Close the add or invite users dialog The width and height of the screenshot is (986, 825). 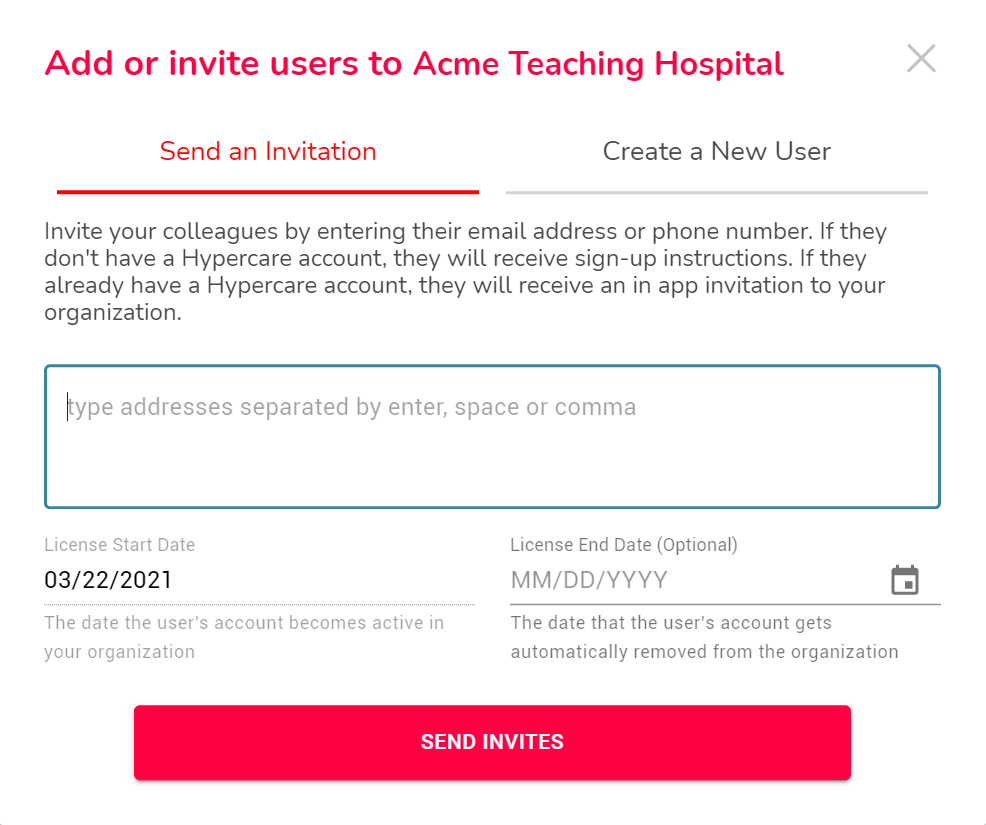coord(921,58)
